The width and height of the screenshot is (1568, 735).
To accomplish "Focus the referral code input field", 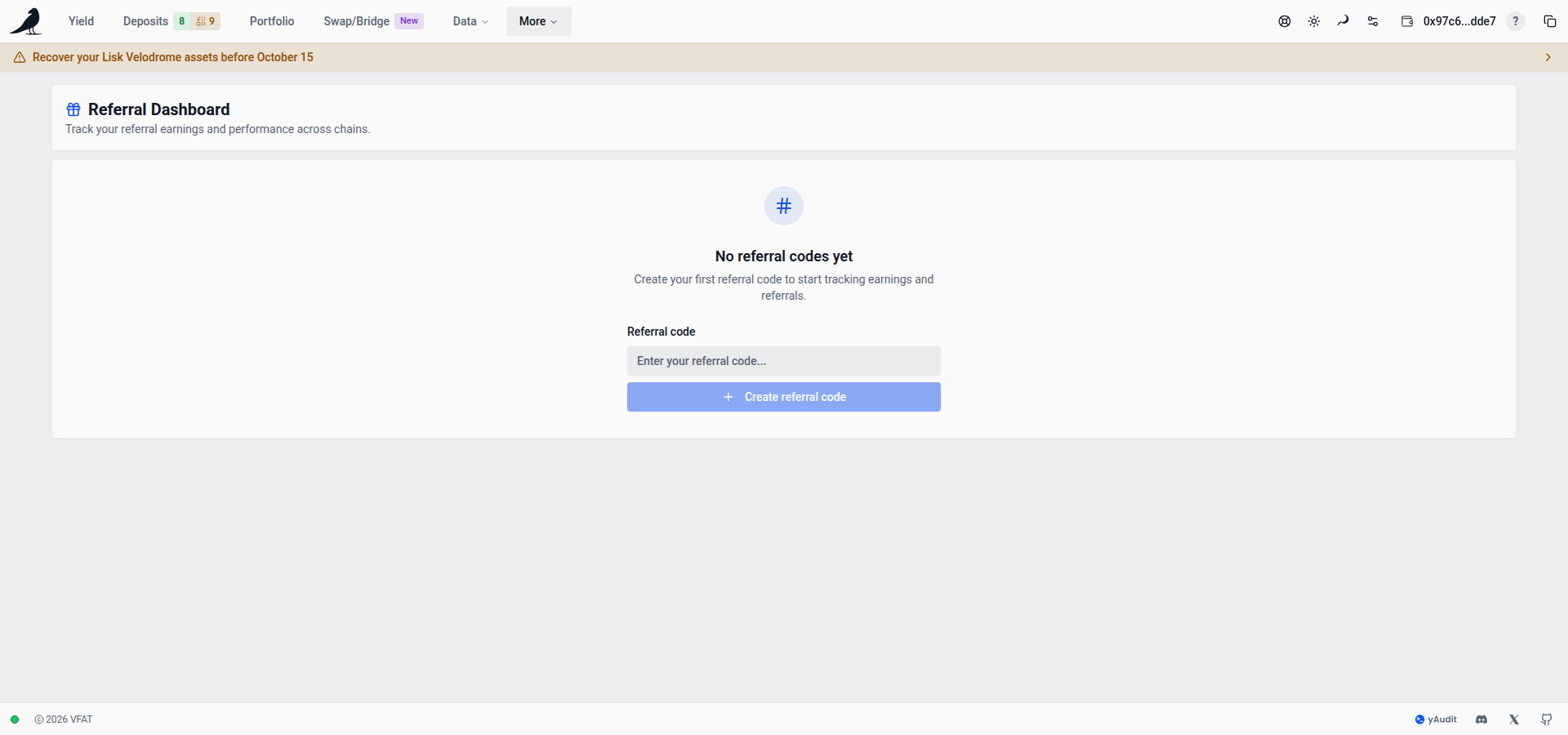I will point(784,361).
